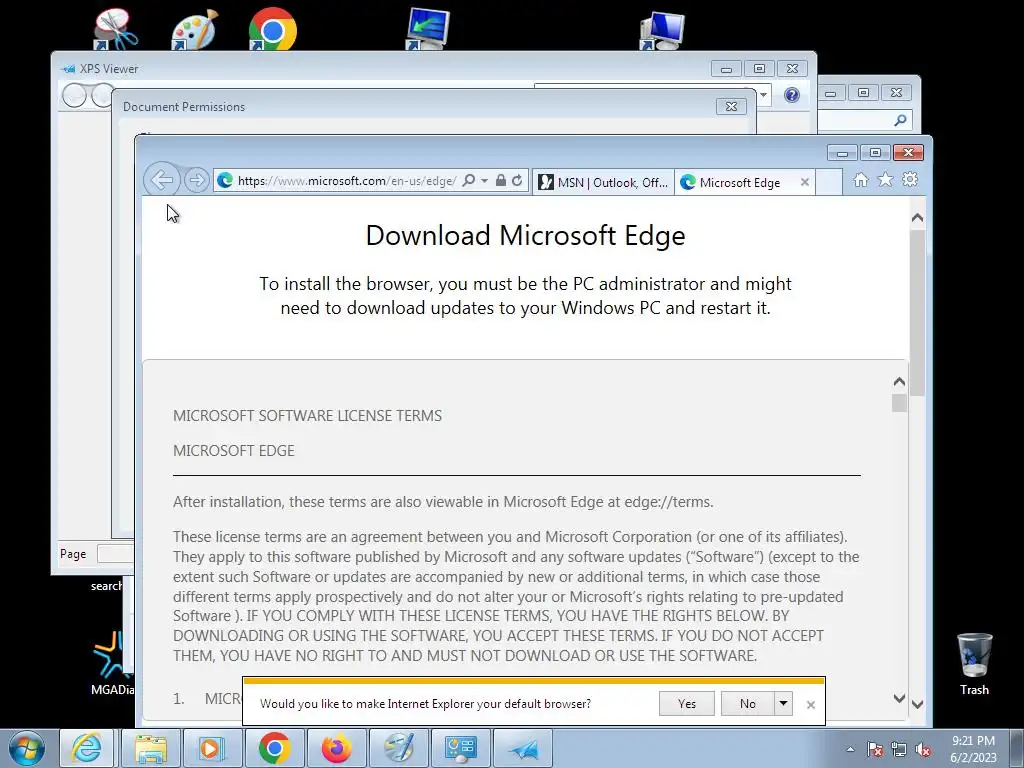Click the license terms scroll thumb
Viewport: 1024px width, 768px height.
[x=899, y=403]
